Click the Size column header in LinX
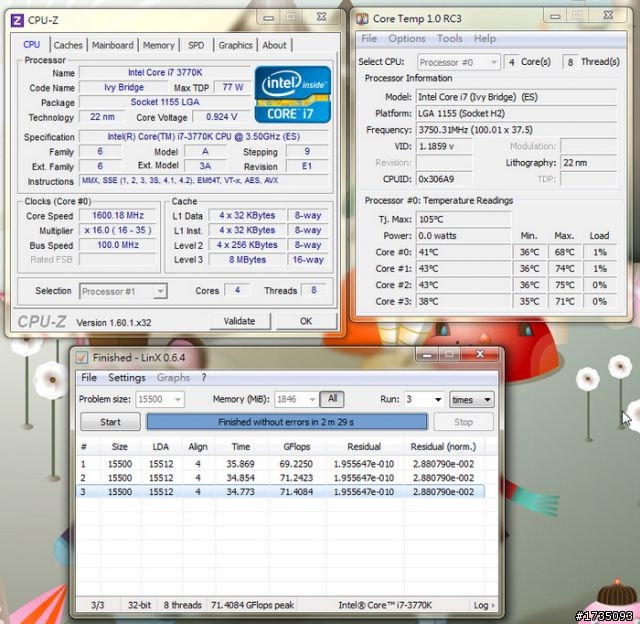Image resolution: width=640 pixels, height=624 pixels. pos(120,447)
